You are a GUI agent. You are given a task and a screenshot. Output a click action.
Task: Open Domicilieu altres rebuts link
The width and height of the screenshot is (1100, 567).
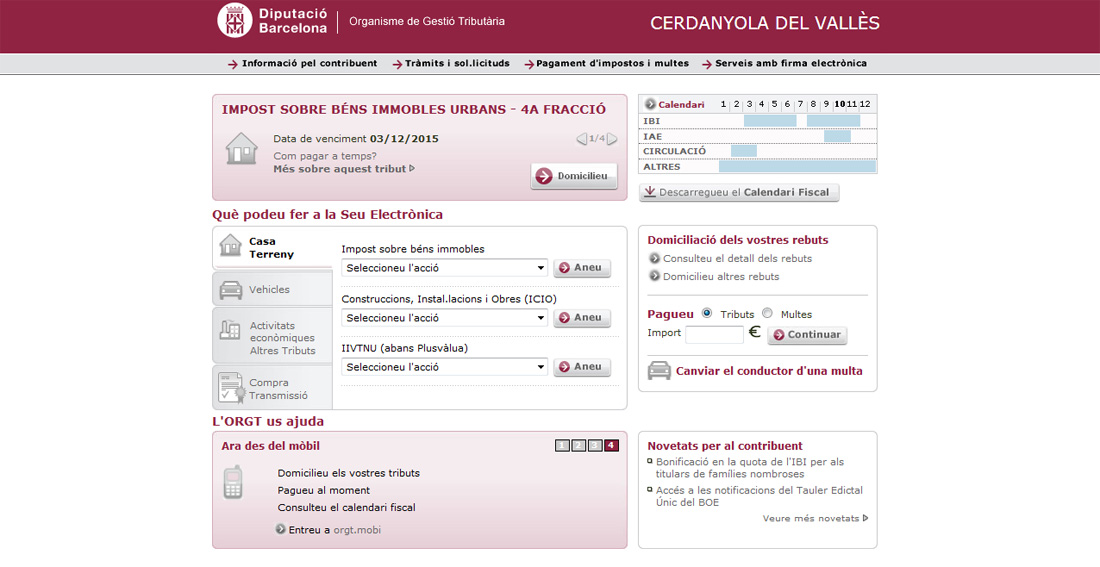click(721, 276)
